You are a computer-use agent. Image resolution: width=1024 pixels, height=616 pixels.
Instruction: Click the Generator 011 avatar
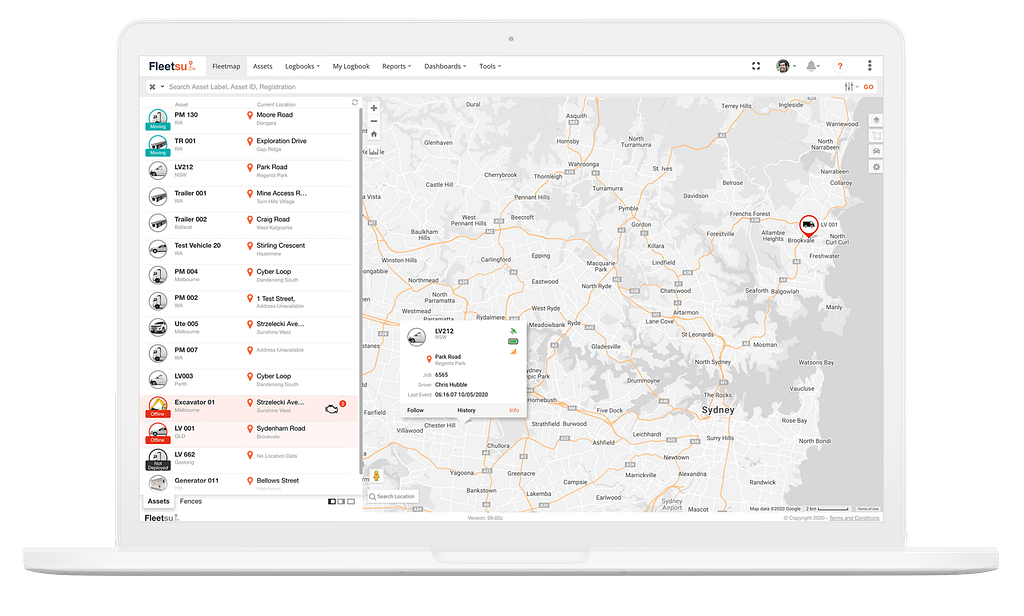[157, 483]
